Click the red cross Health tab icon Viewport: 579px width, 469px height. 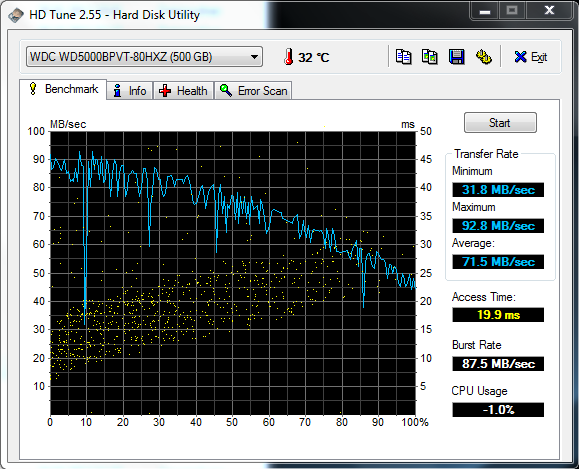pos(165,90)
